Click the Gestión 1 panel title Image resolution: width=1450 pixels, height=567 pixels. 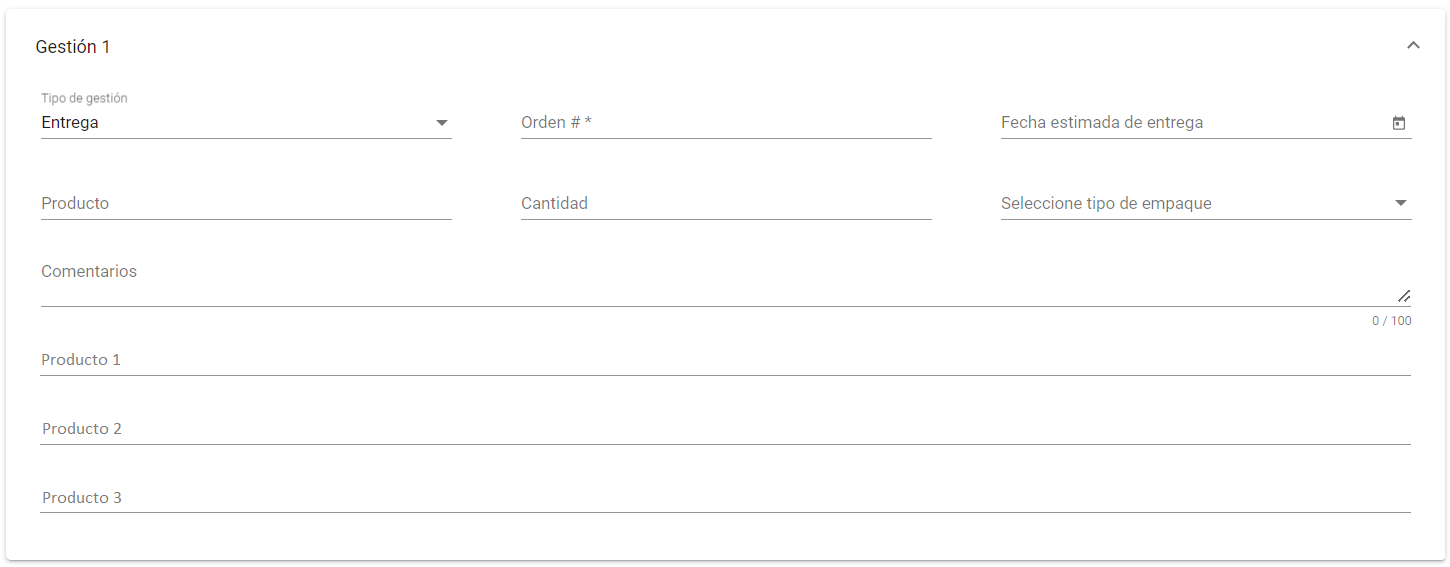tap(73, 47)
